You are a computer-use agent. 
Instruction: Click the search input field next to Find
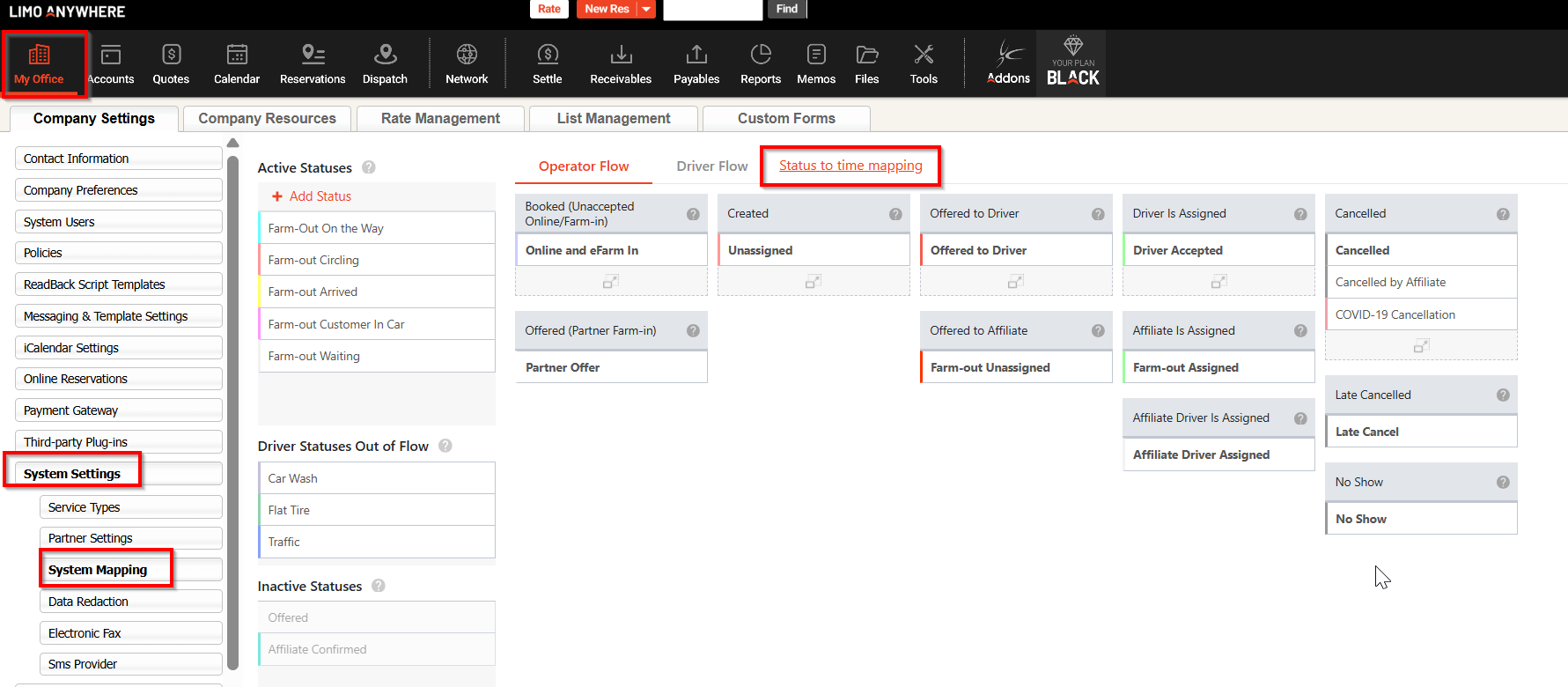pyautogui.click(x=712, y=10)
